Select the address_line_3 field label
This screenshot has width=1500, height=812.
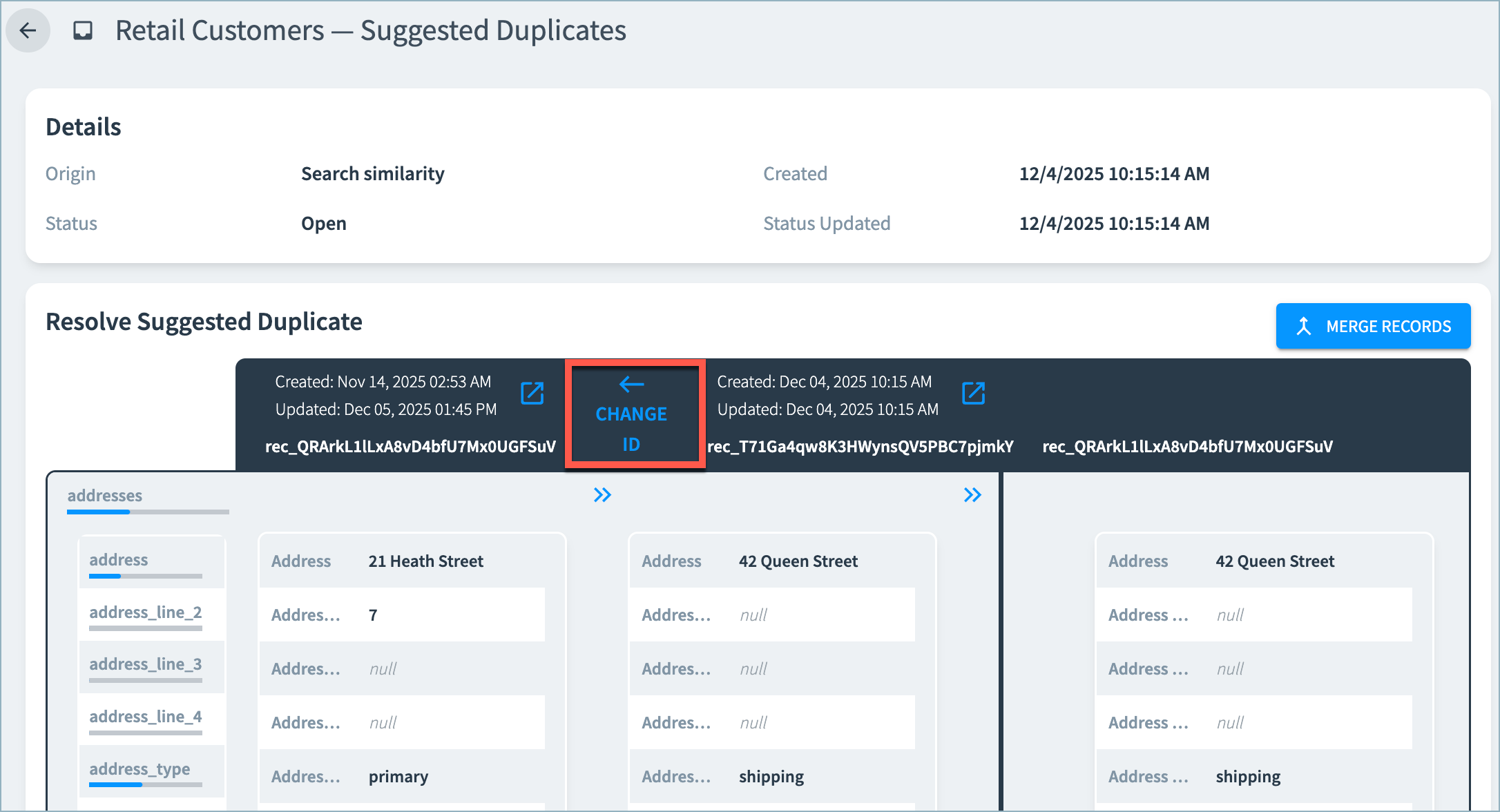point(145,664)
